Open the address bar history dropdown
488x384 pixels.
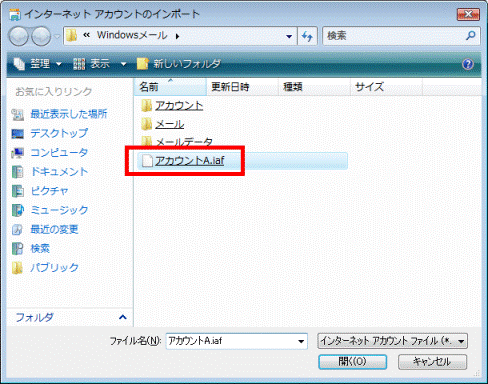click(289, 36)
